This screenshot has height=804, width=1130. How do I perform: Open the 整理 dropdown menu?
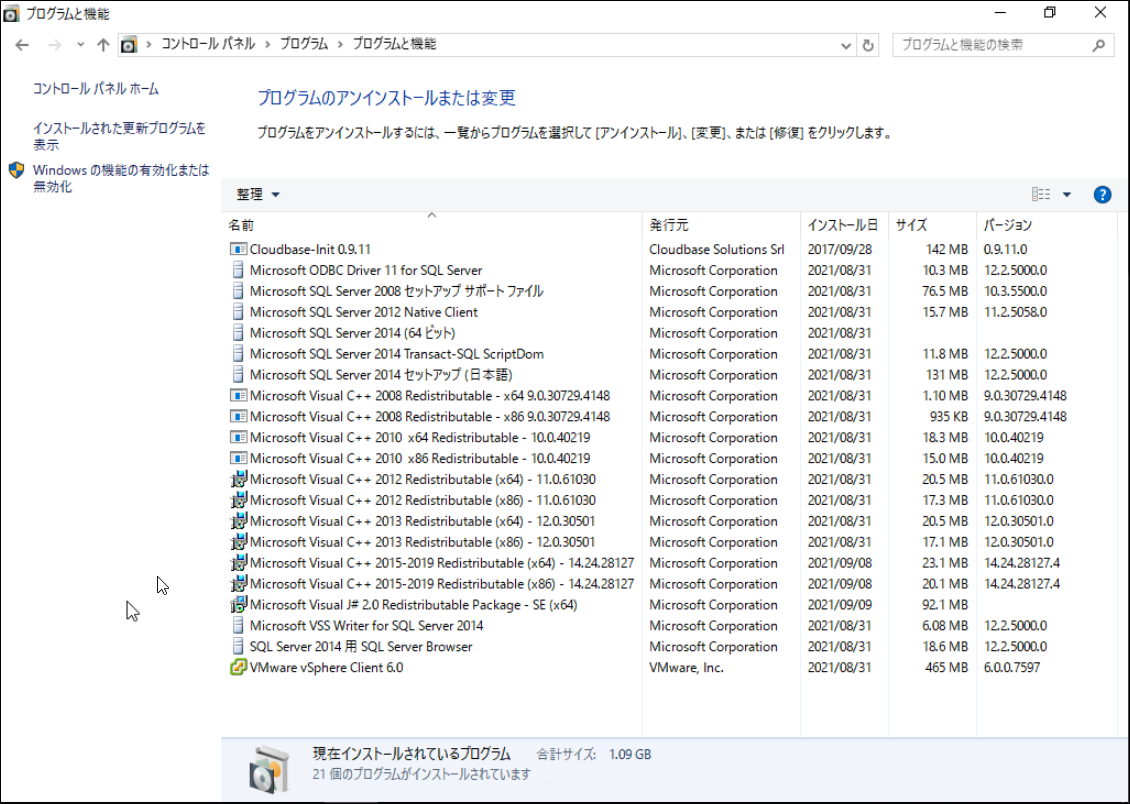257,195
